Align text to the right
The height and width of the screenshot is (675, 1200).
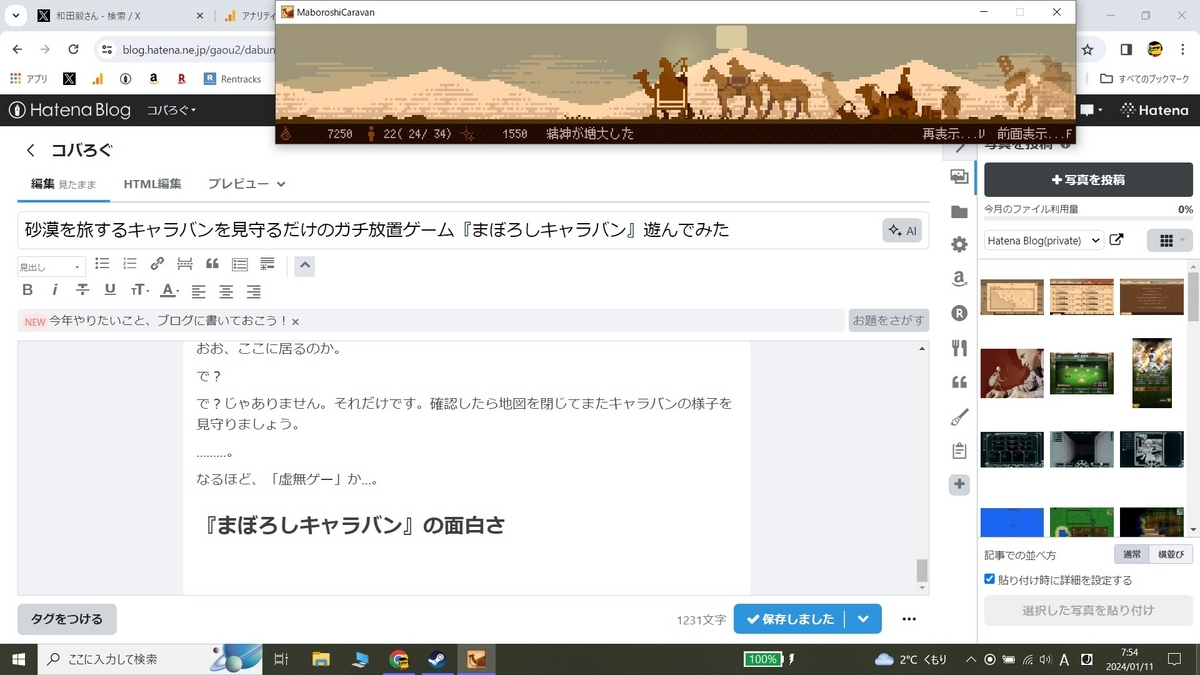[254, 291]
